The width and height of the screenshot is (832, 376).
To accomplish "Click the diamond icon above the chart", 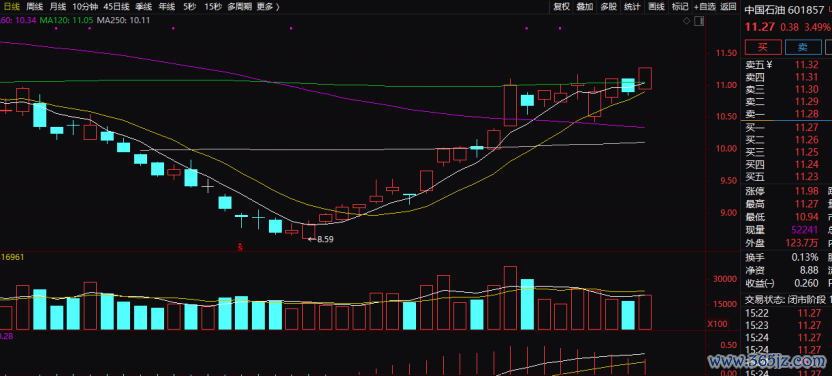I will tap(687, 21).
